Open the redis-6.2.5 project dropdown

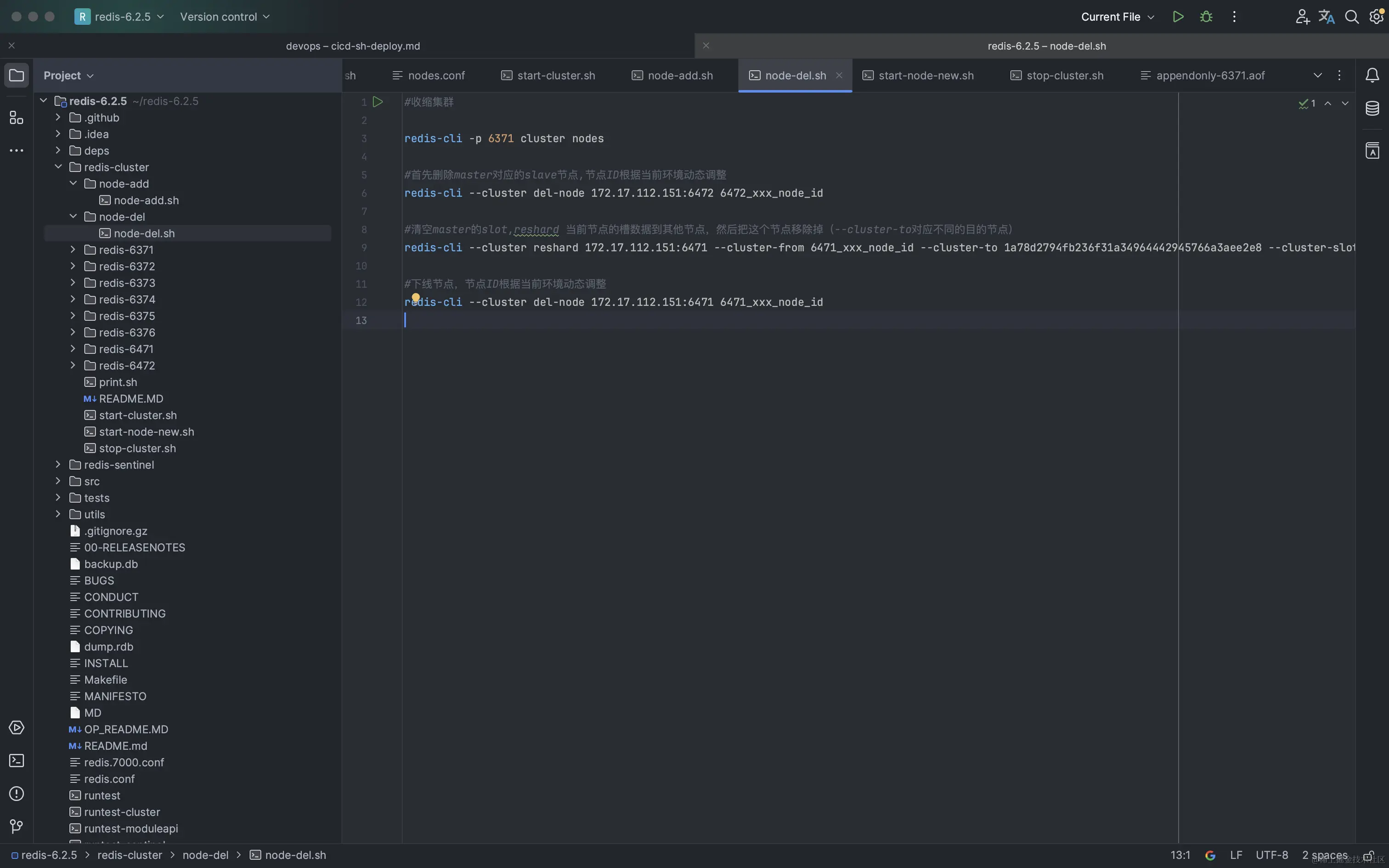pyautogui.click(x=120, y=17)
